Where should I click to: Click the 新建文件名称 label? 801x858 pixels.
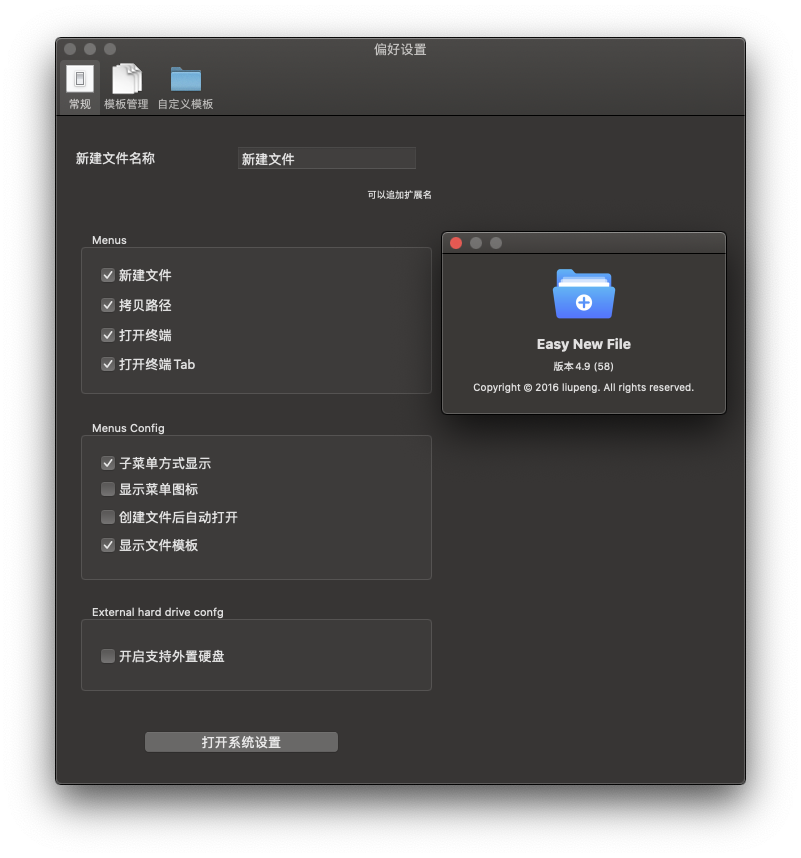pos(115,159)
